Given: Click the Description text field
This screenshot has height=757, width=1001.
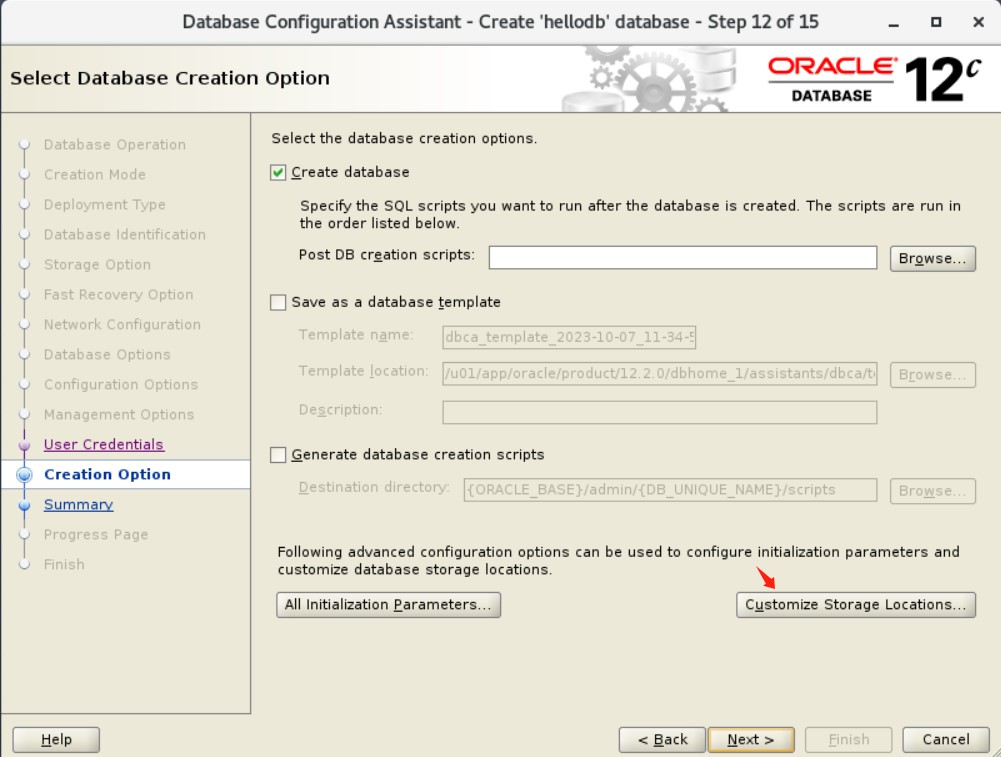Looking at the screenshot, I should [x=659, y=412].
